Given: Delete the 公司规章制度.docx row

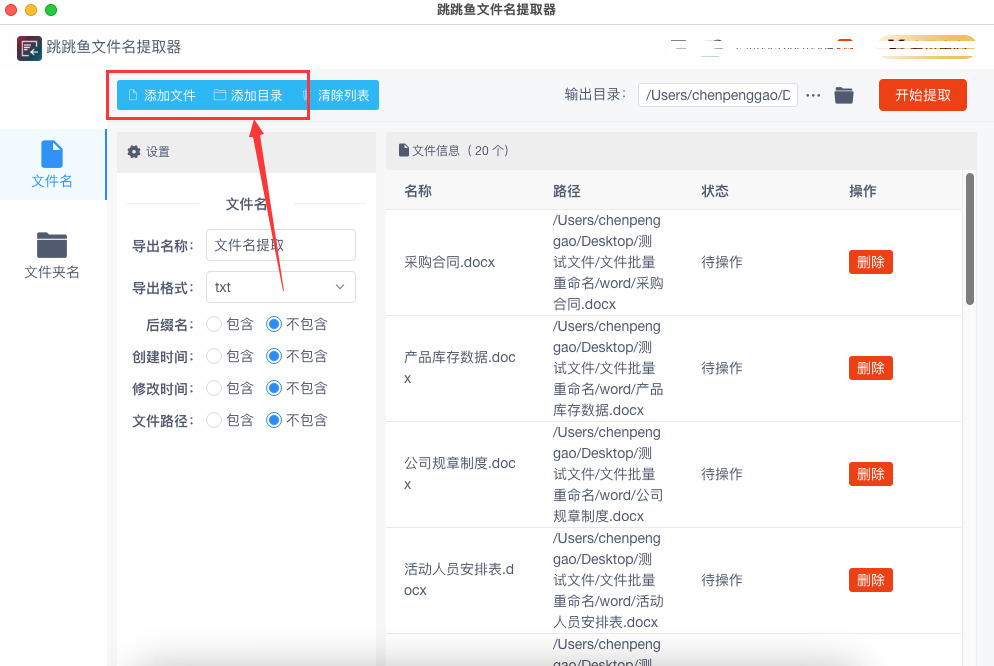Looking at the screenshot, I should [870, 474].
